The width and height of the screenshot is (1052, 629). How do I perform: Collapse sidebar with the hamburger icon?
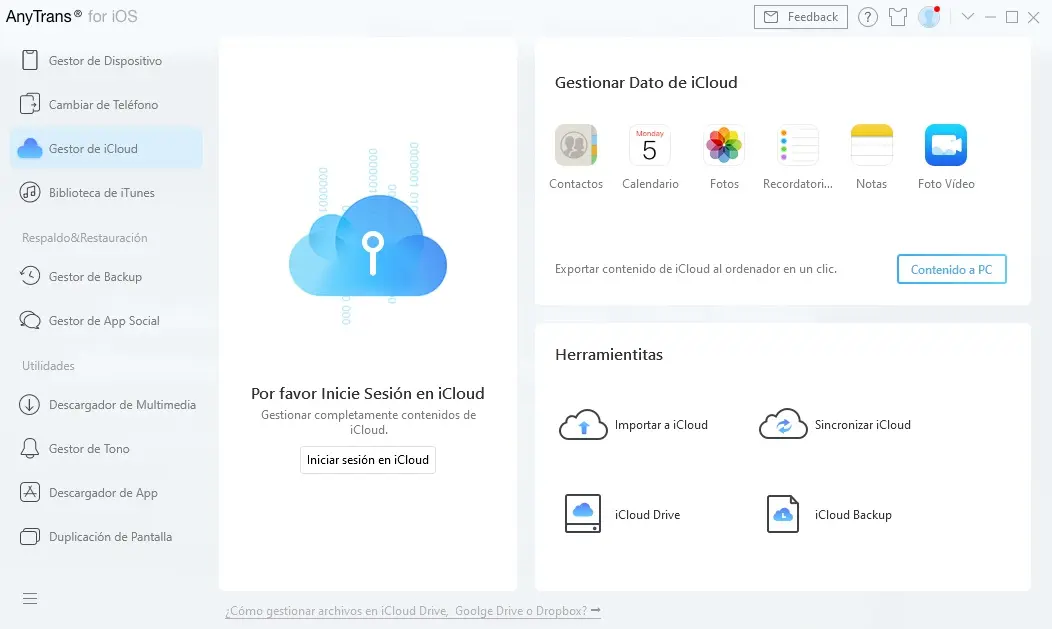coord(30,599)
